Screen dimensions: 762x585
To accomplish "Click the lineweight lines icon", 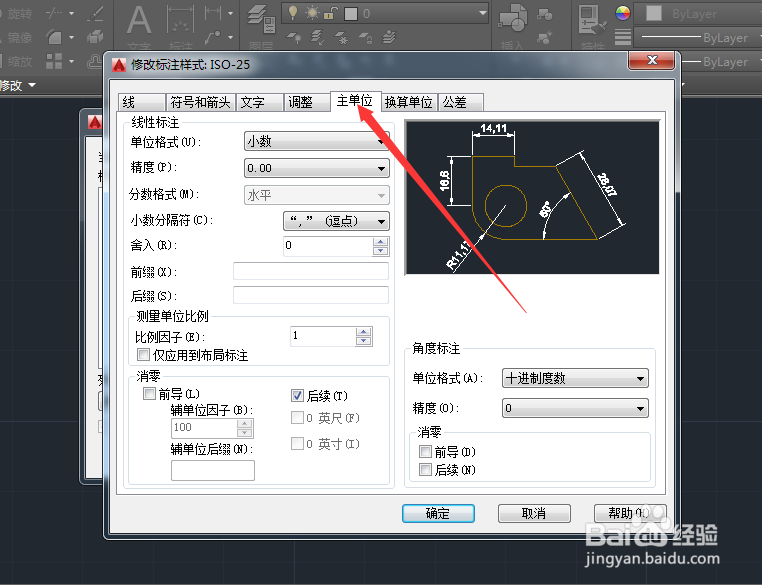I will point(623,37).
